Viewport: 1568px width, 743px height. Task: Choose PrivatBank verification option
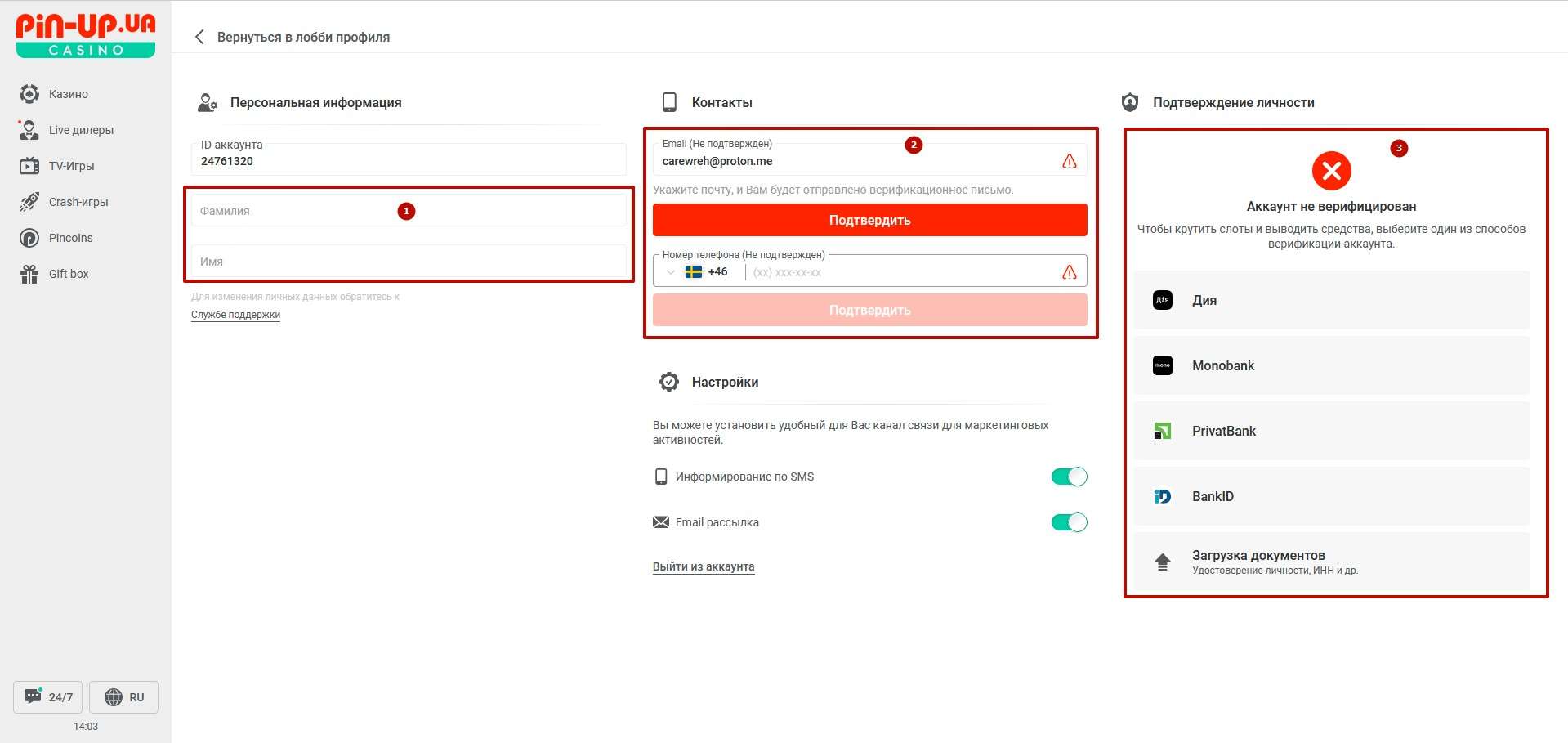pyautogui.click(x=1330, y=431)
